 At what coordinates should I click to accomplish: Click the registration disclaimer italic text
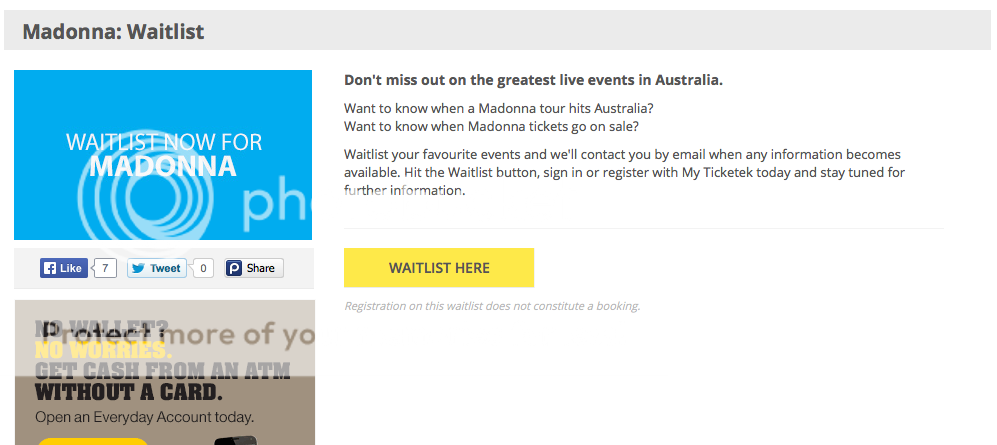click(492, 306)
